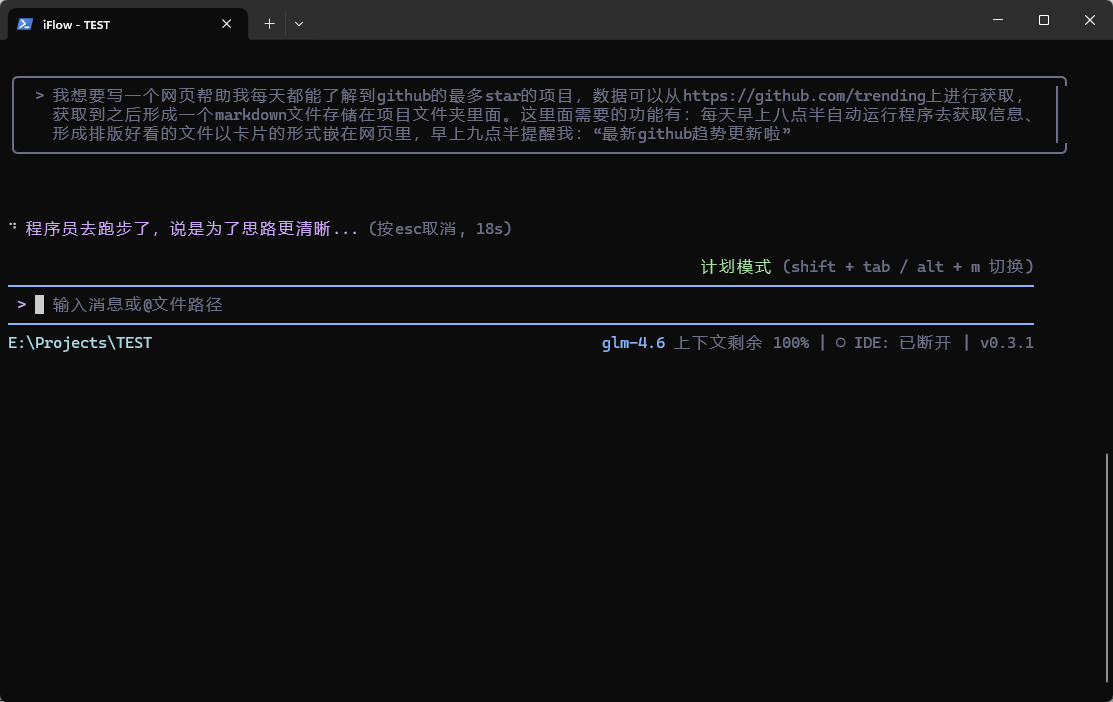
Task: Focus the 输入消息或@文件路径 input field
Action: [137, 305]
